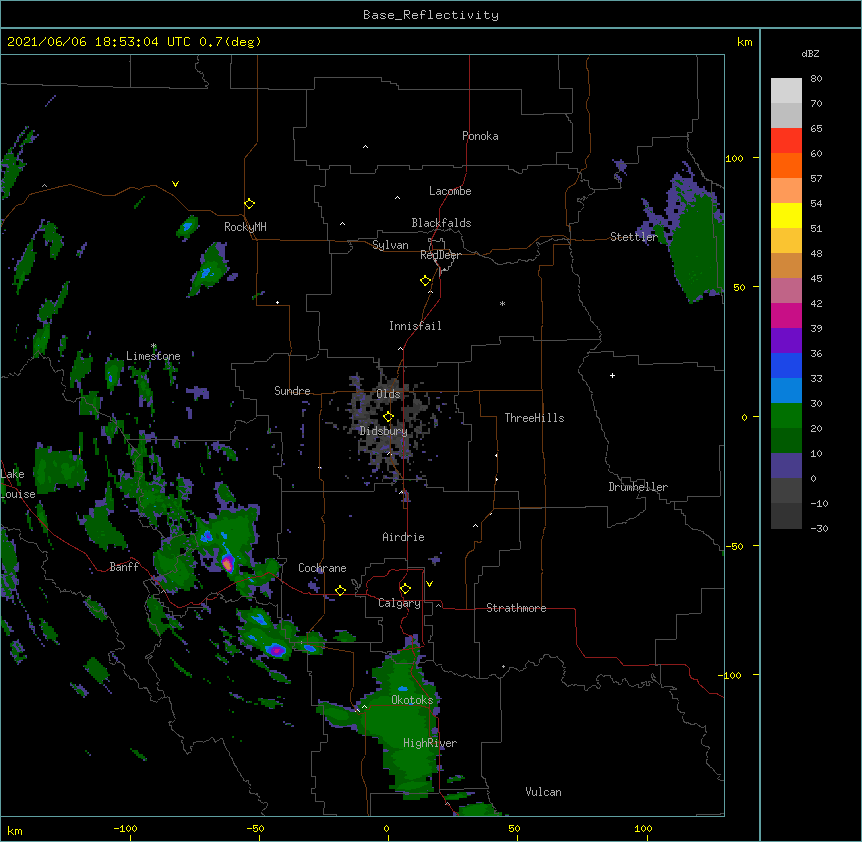Viewport: 862px width, 842px height.
Task: Click the Limestone label
Action: [153, 356]
